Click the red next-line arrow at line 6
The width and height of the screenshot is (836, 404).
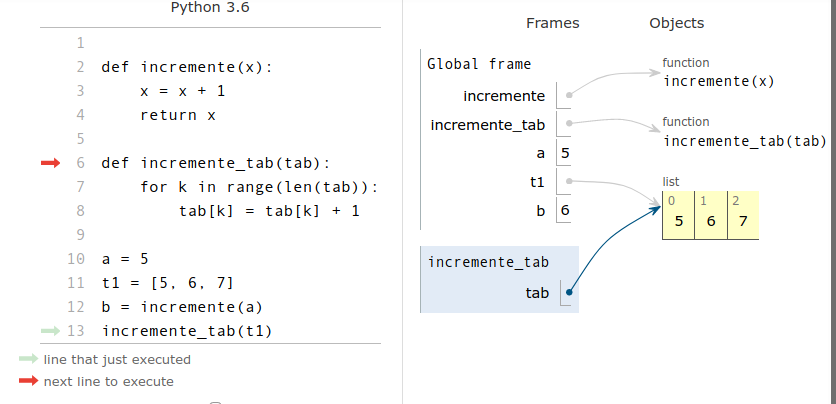pos(50,163)
